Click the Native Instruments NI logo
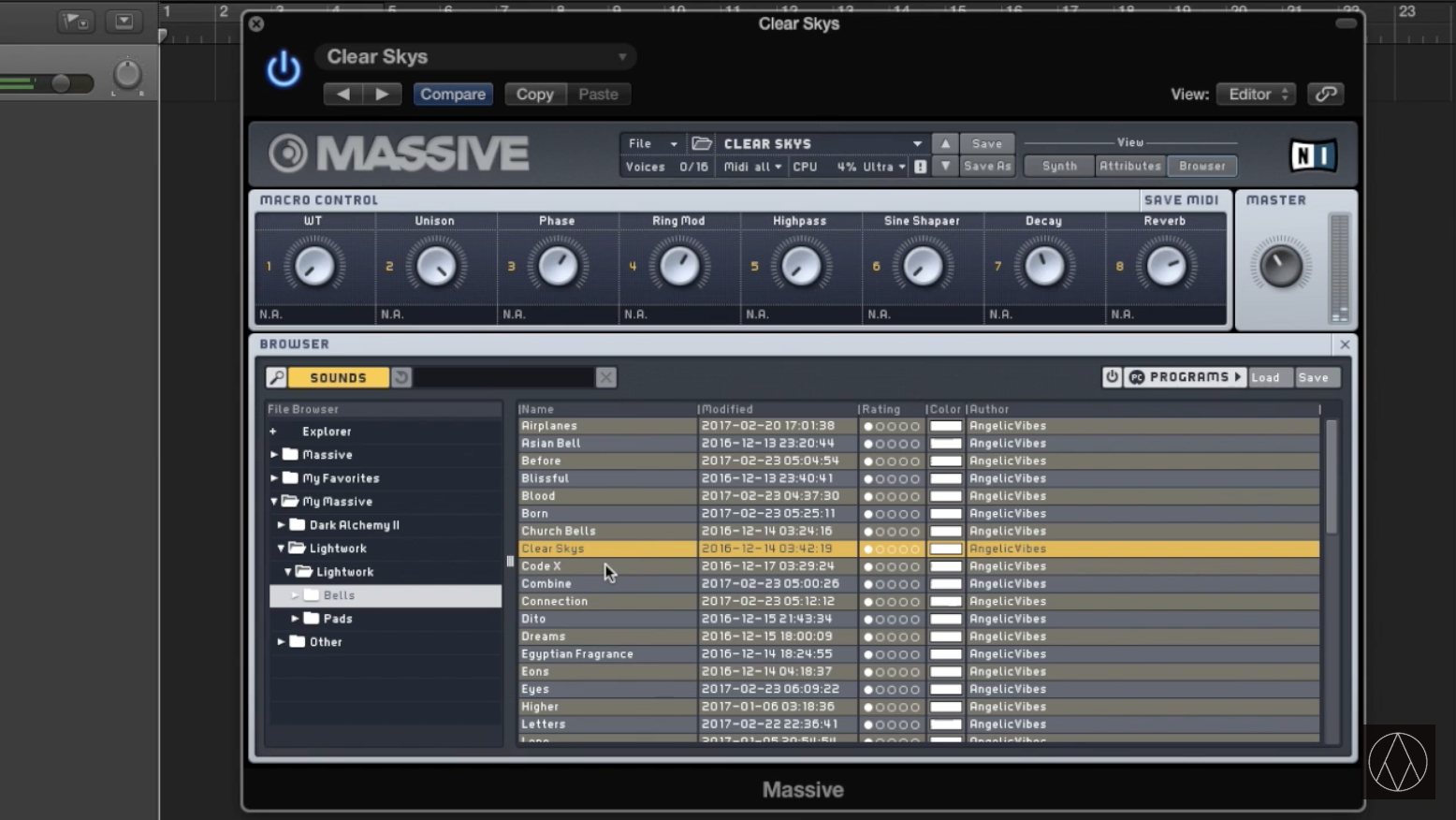1456x820 pixels. click(x=1312, y=155)
